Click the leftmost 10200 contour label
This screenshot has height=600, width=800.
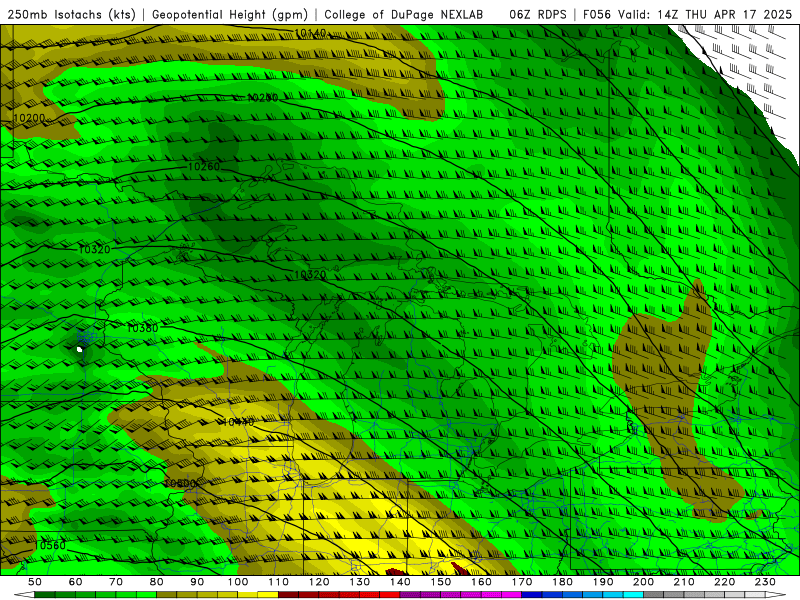pyautogui.click(x=29, y=118)
